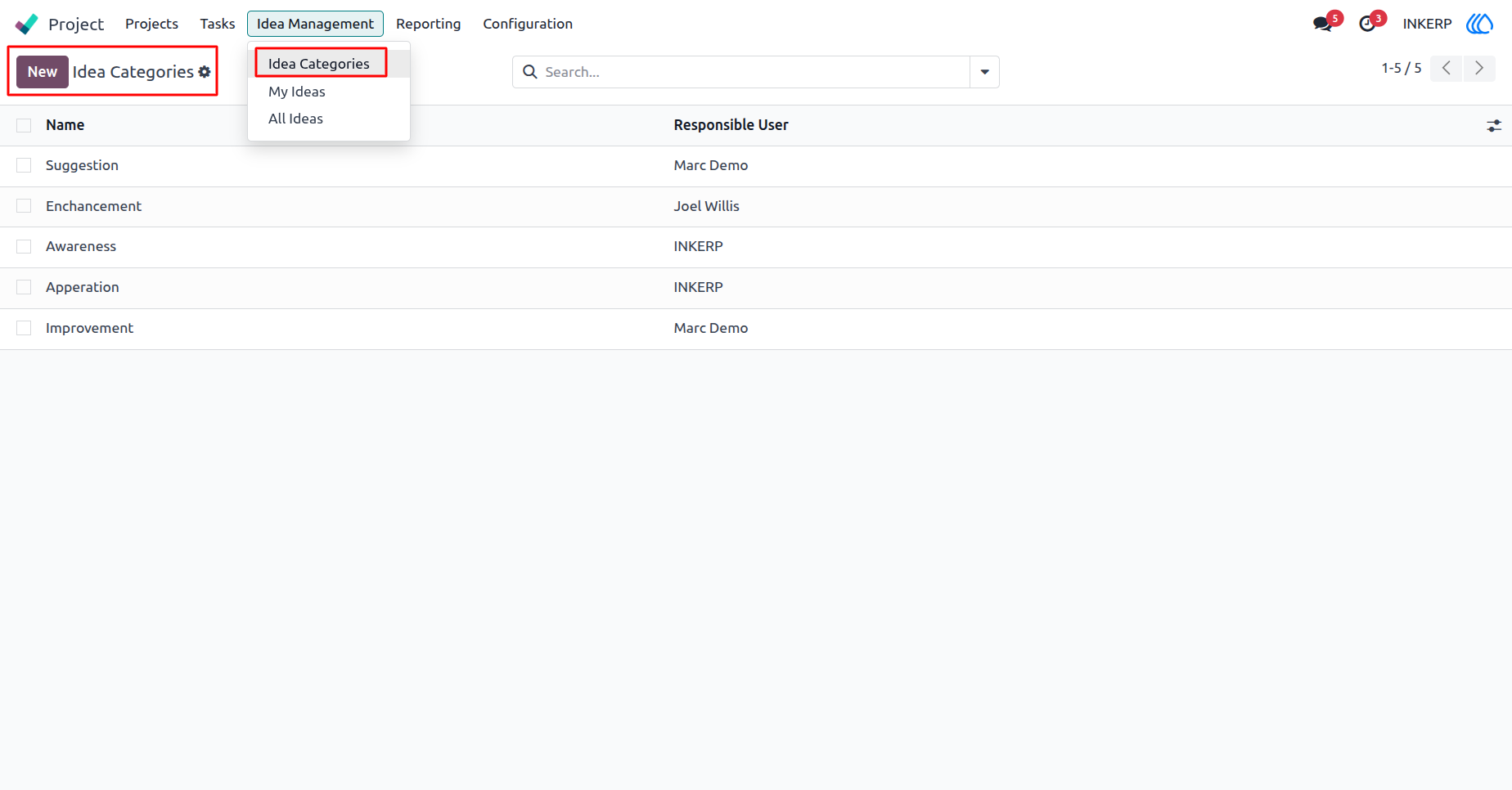Select All Ideas menu entry
This screenshot has height=790, width=1512.
pos(328,119)
